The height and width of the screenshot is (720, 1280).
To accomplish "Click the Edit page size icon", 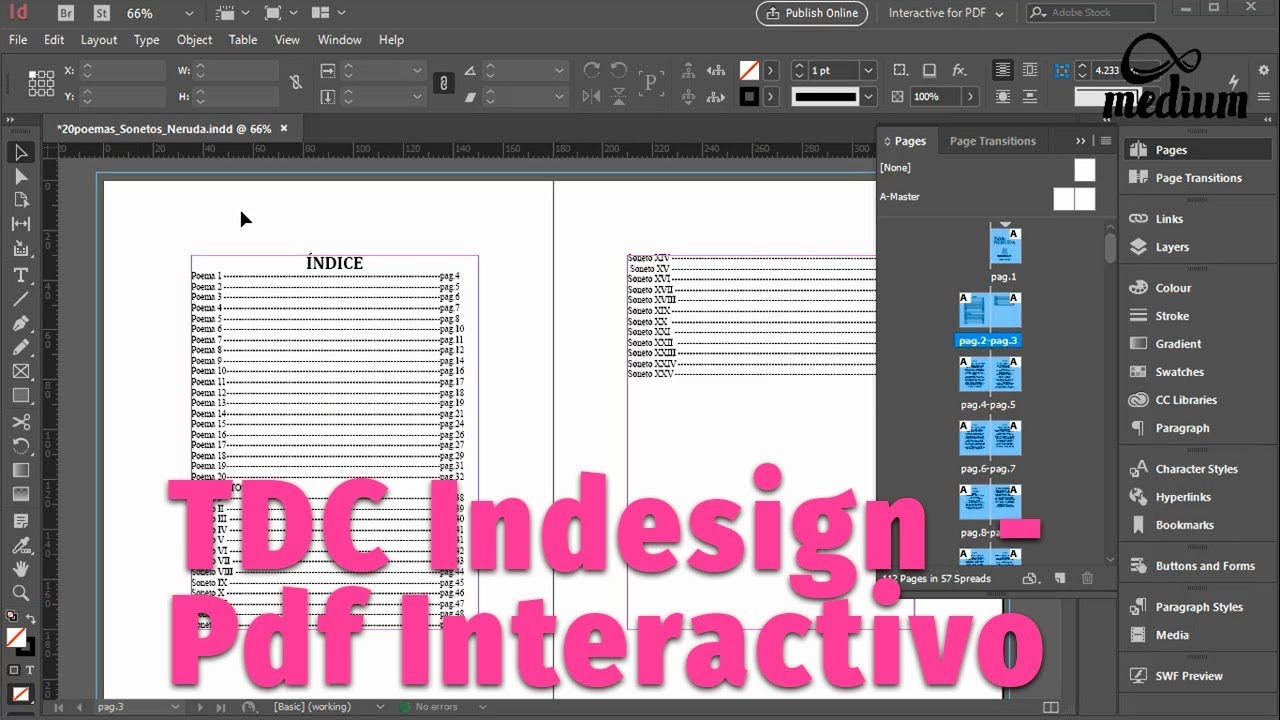I will (1031, 578).
